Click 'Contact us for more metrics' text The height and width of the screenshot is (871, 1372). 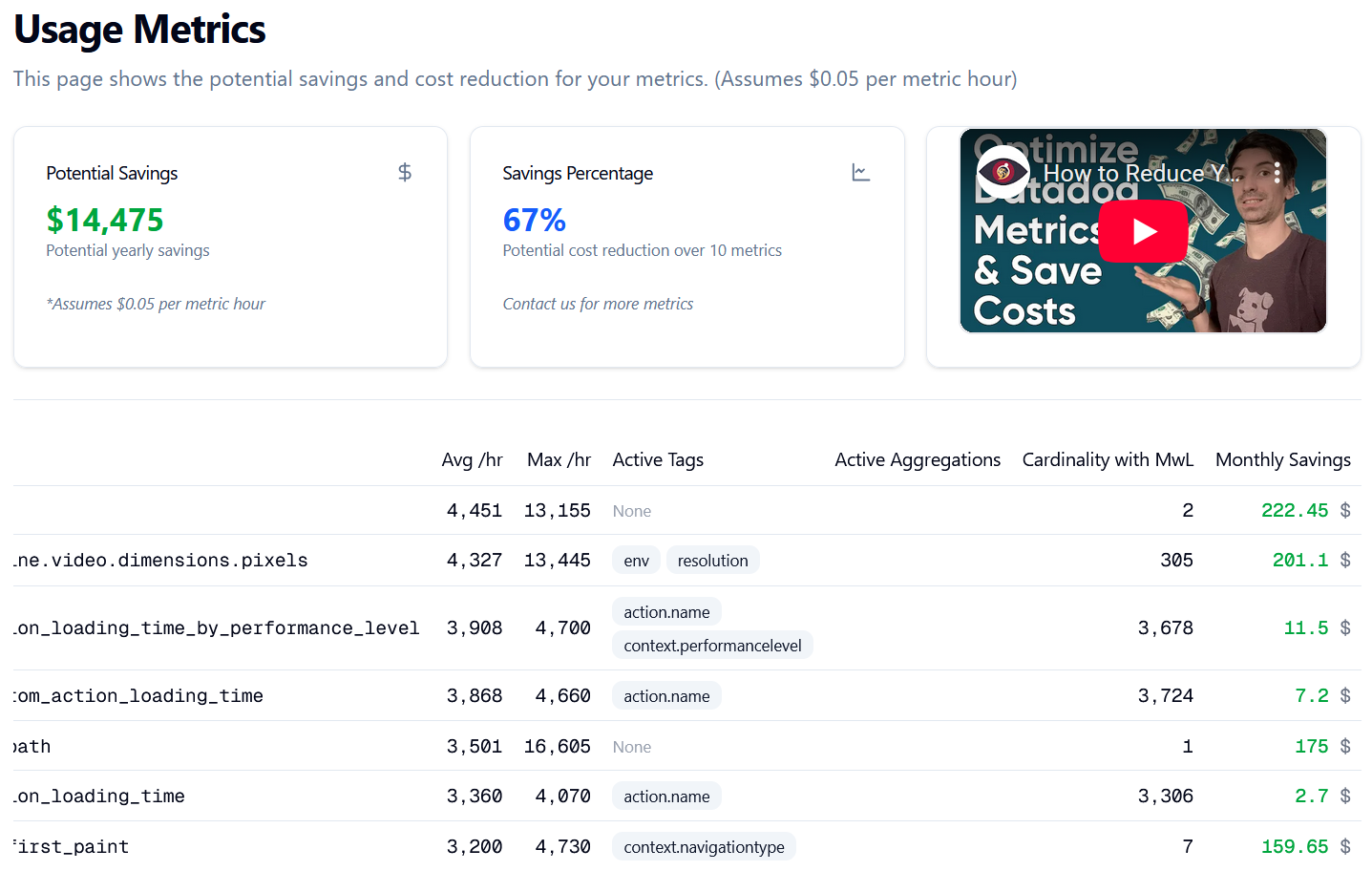point(598,304)
